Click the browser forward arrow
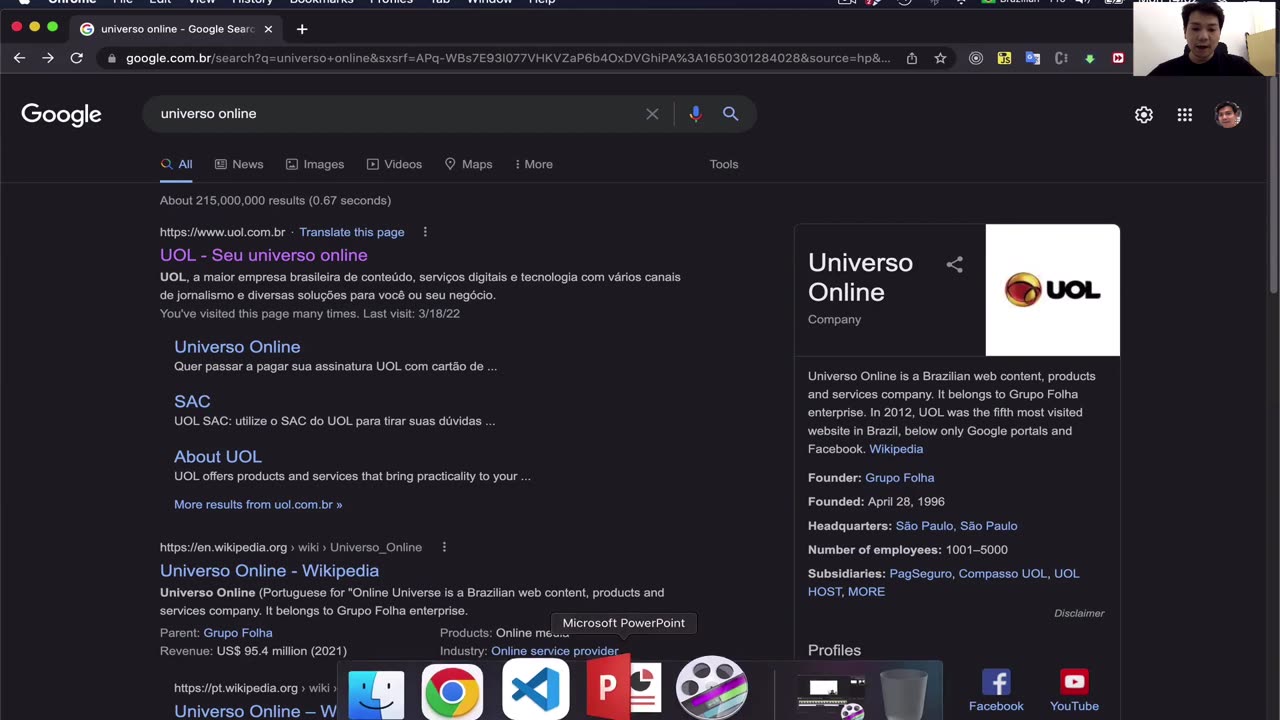The width and height of the screenshot is (1280, 720). point(48,58)
